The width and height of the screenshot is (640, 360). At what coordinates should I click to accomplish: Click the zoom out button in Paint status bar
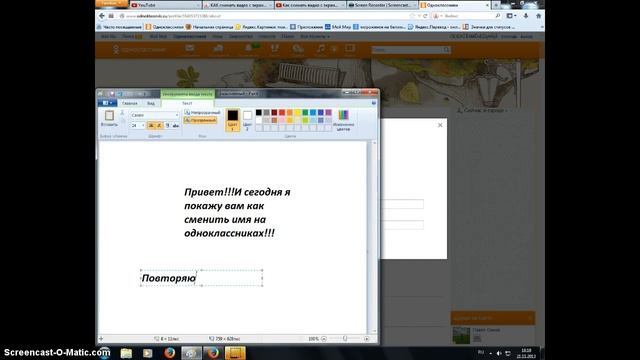[324, 339]
